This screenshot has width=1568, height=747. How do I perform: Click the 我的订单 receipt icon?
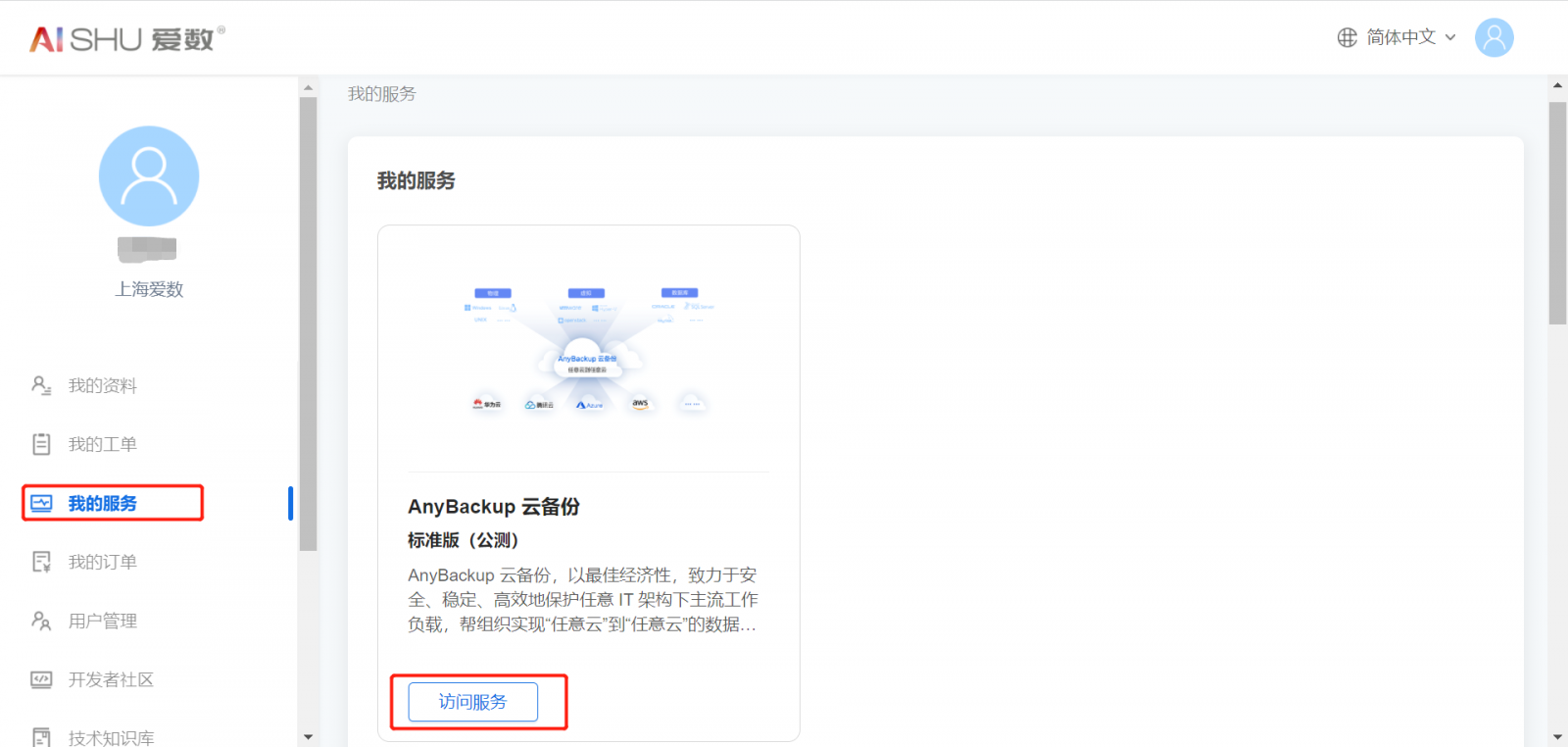[41, 562]
